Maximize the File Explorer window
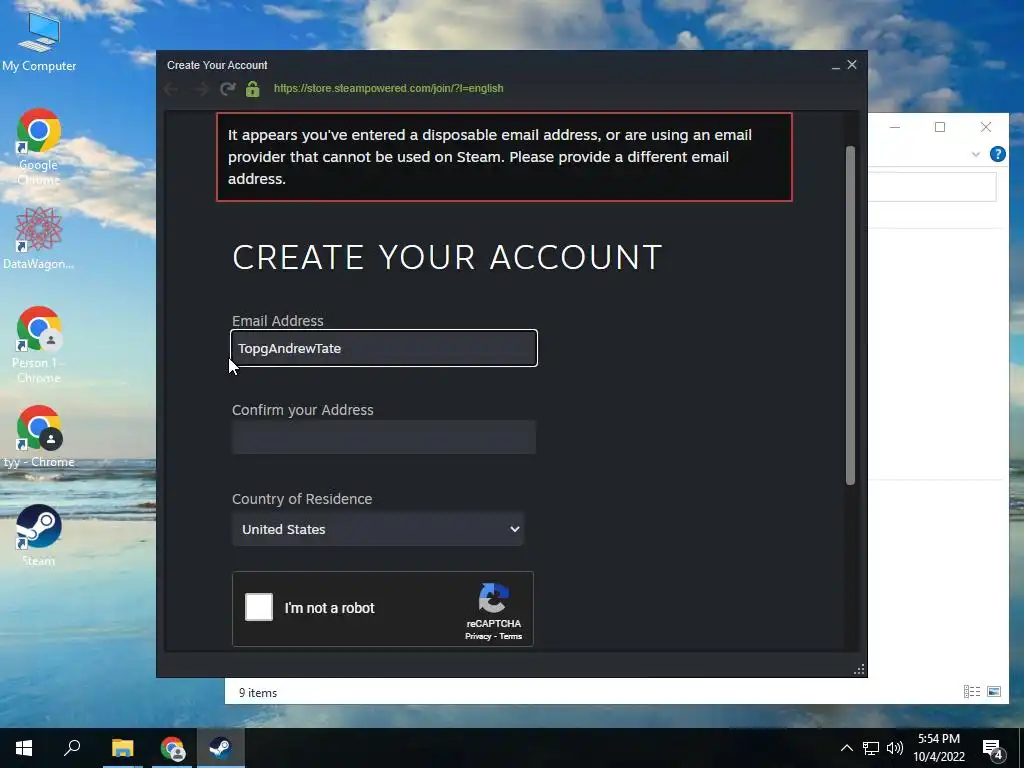Screen dimensions: 1024x768 click(940, 127)
